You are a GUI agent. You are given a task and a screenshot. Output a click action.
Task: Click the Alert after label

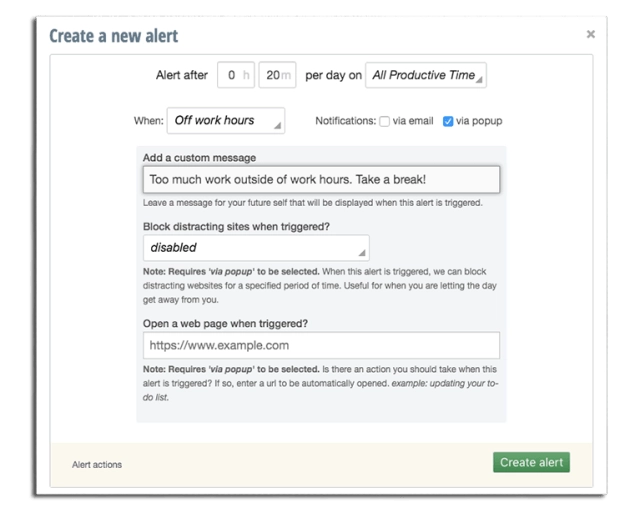[x=182, y=75]
